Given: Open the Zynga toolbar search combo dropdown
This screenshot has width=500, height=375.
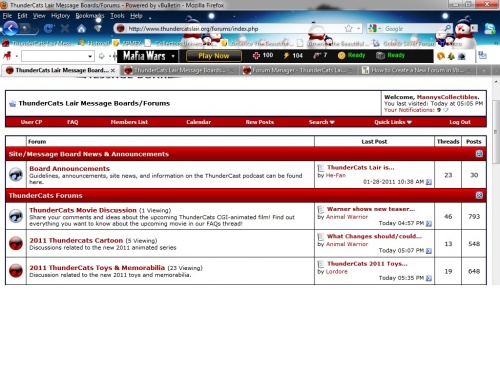Looking at the screenshot, I should pos(90,56).
